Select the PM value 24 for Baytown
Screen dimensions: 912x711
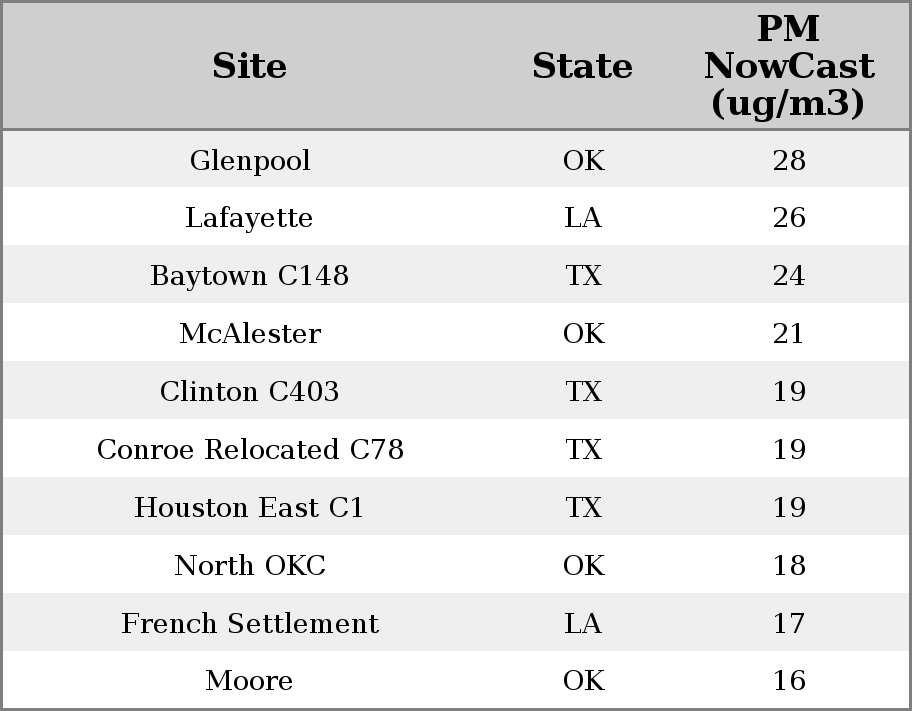click(x=789, y=276)
